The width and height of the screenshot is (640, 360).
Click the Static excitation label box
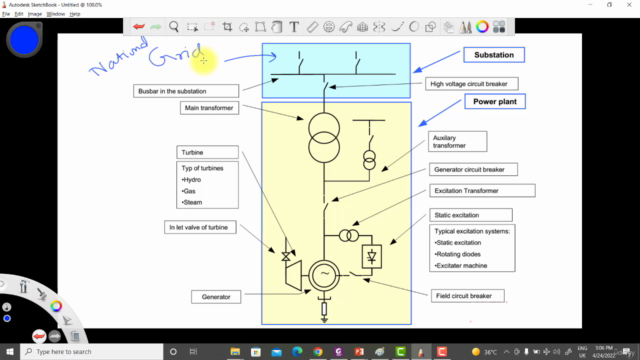tap(471, 215)
